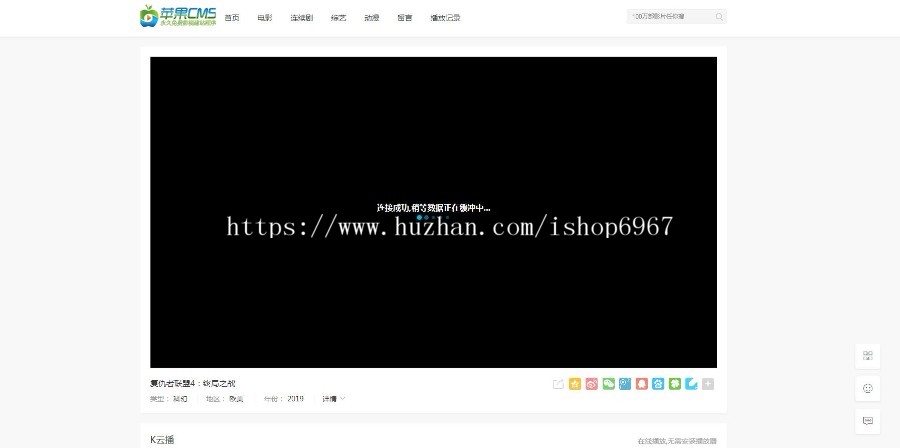
Task: Open the 留言 page
Action: pyautogui.click(x=405, y=18)
